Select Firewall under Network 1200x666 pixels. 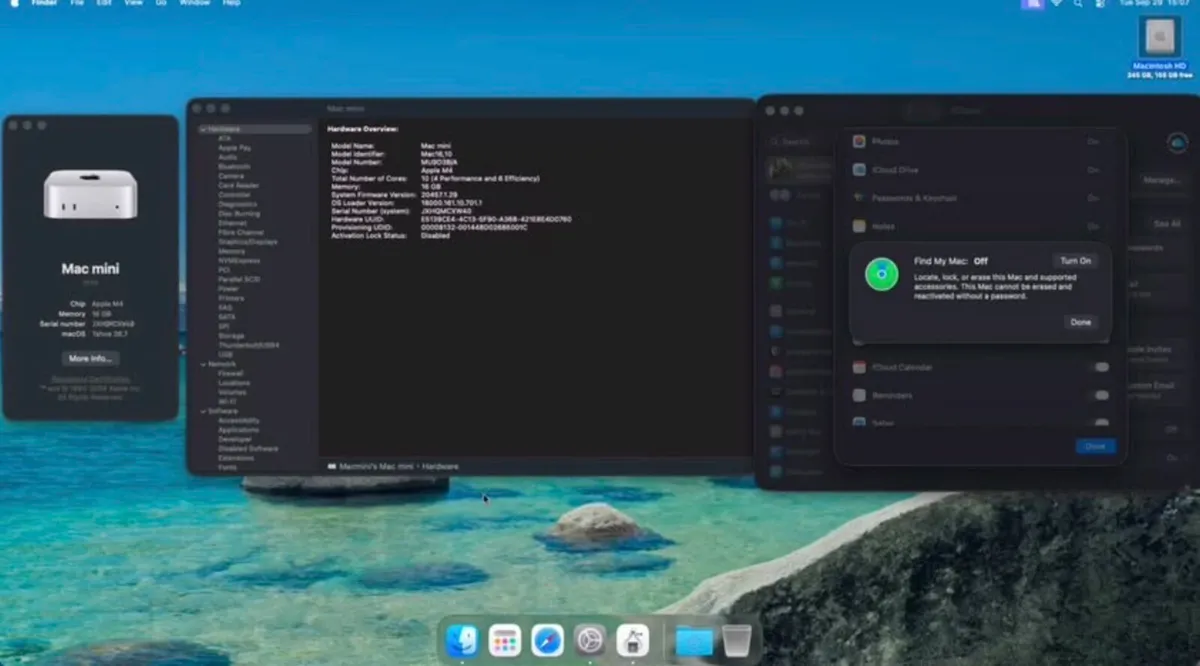[x=232, y=373]
